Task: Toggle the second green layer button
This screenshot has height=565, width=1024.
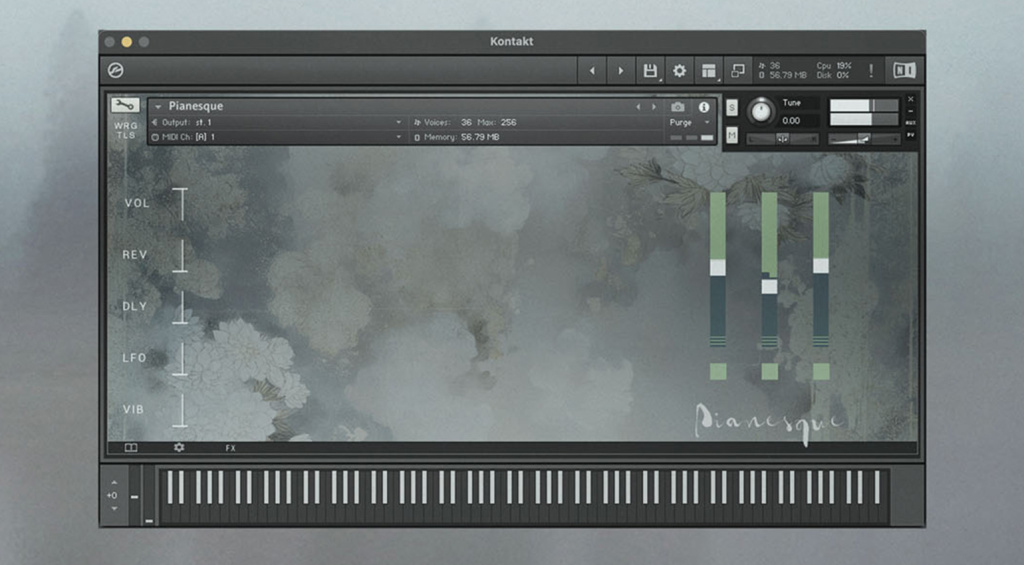Action: (769, 371)
